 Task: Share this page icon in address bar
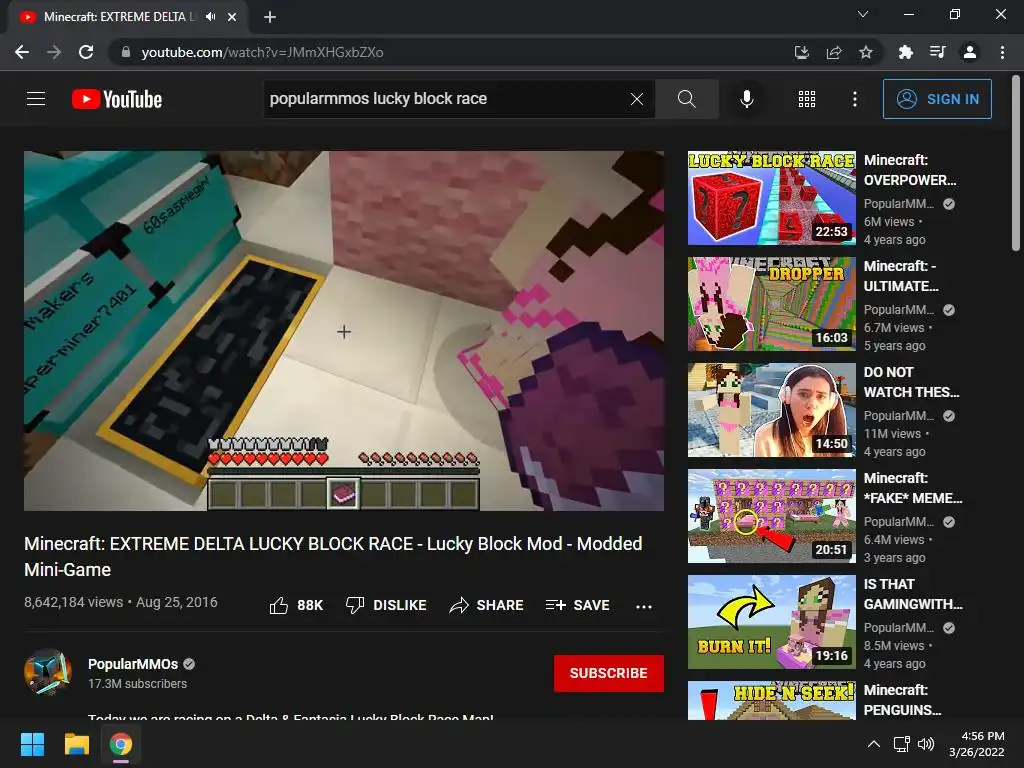834,52
